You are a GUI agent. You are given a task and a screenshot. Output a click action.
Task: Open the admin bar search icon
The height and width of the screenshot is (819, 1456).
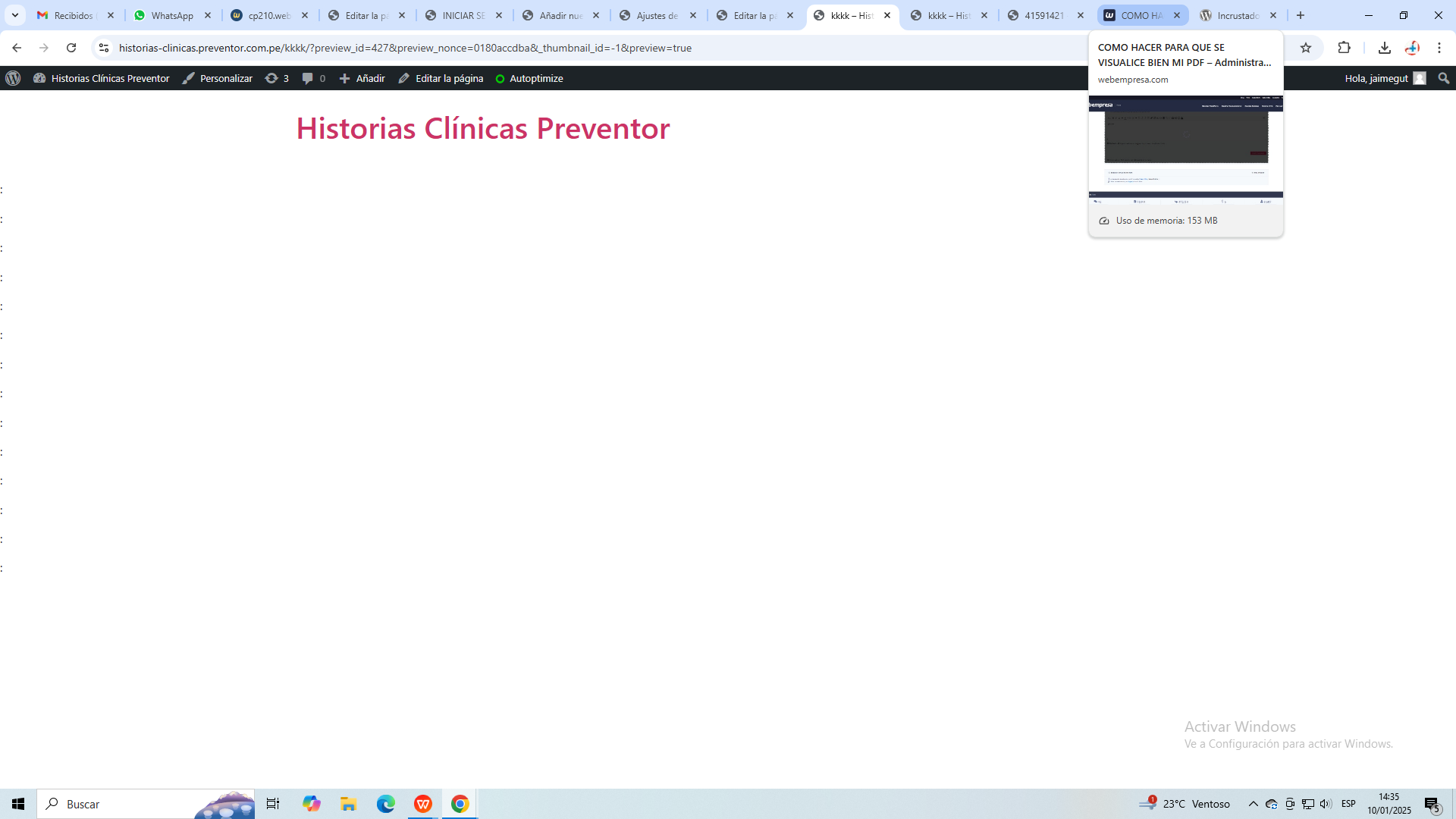1444,78
